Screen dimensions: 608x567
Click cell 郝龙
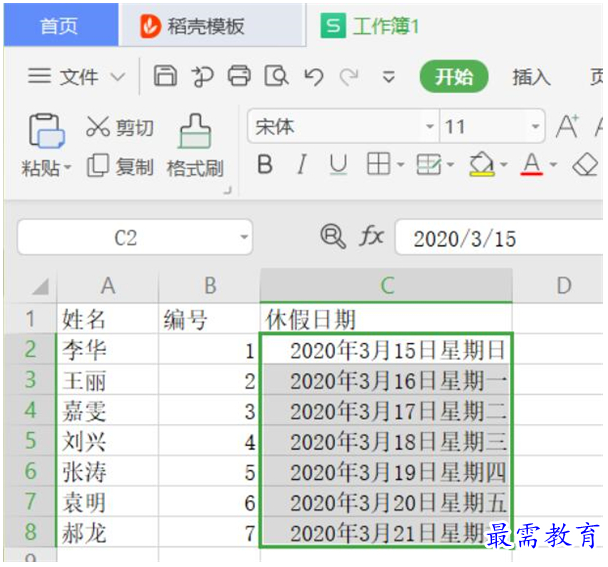108,532
